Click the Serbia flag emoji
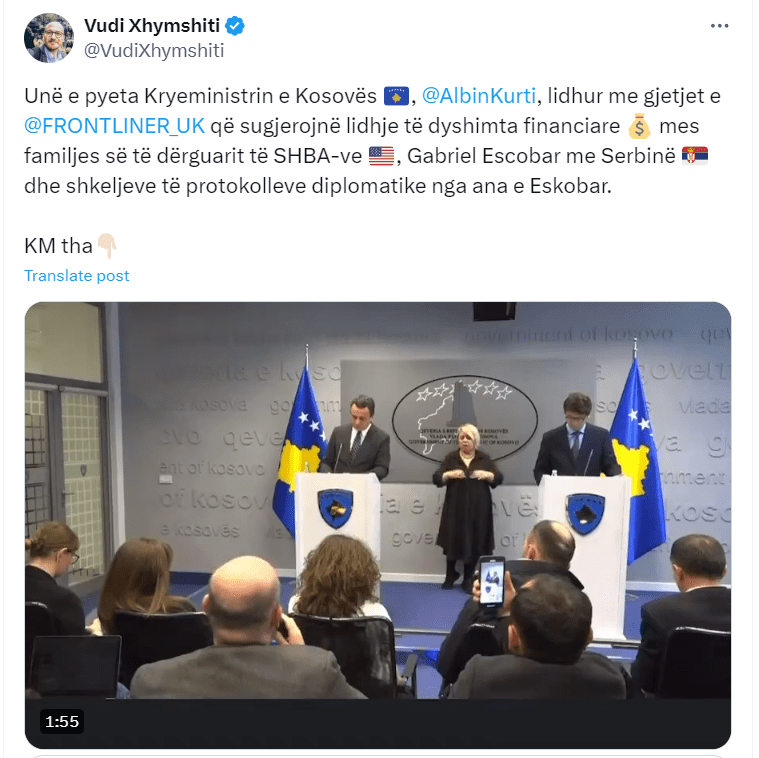 point(695,156)
